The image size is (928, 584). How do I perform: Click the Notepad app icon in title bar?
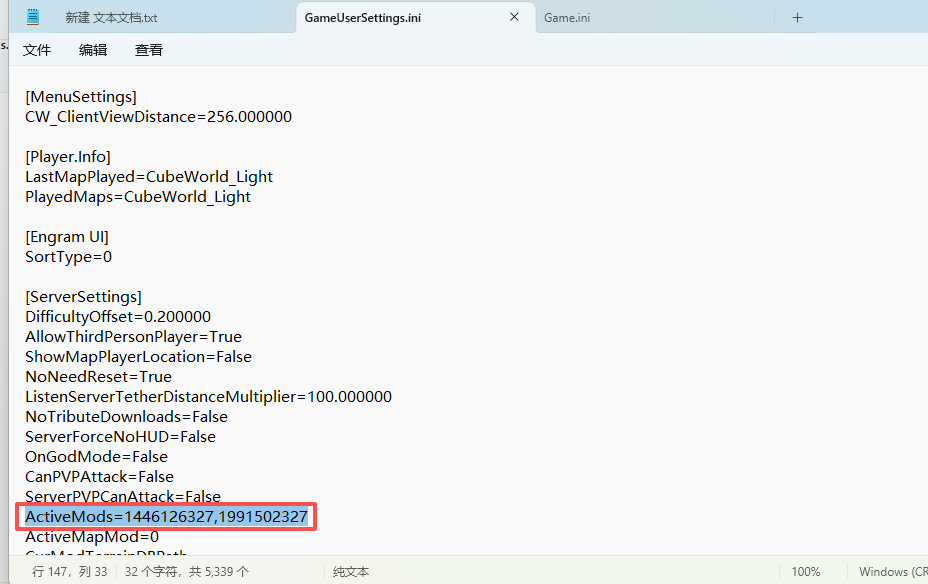(33, 17)
